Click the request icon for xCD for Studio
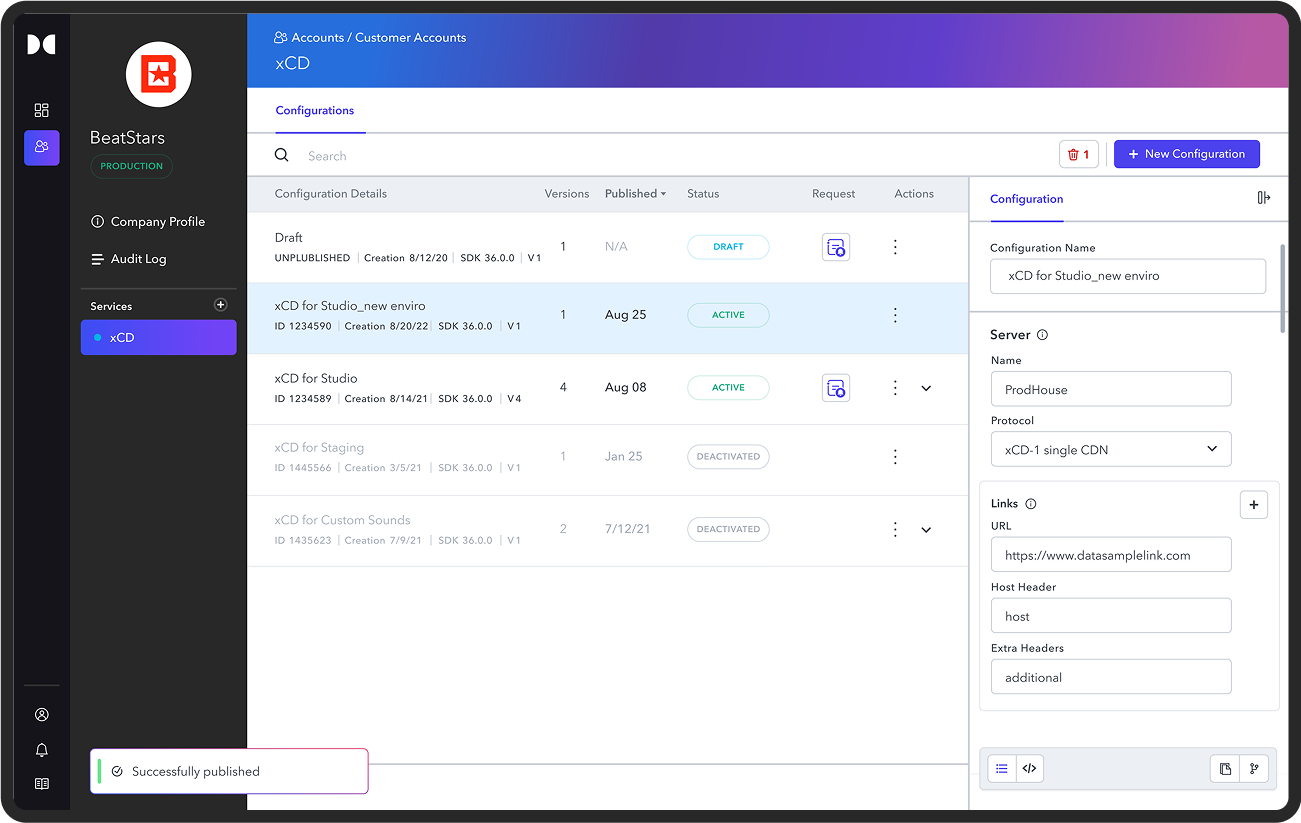The width and height of the screenshot is (1301, 823). click(x=835, y=388)
